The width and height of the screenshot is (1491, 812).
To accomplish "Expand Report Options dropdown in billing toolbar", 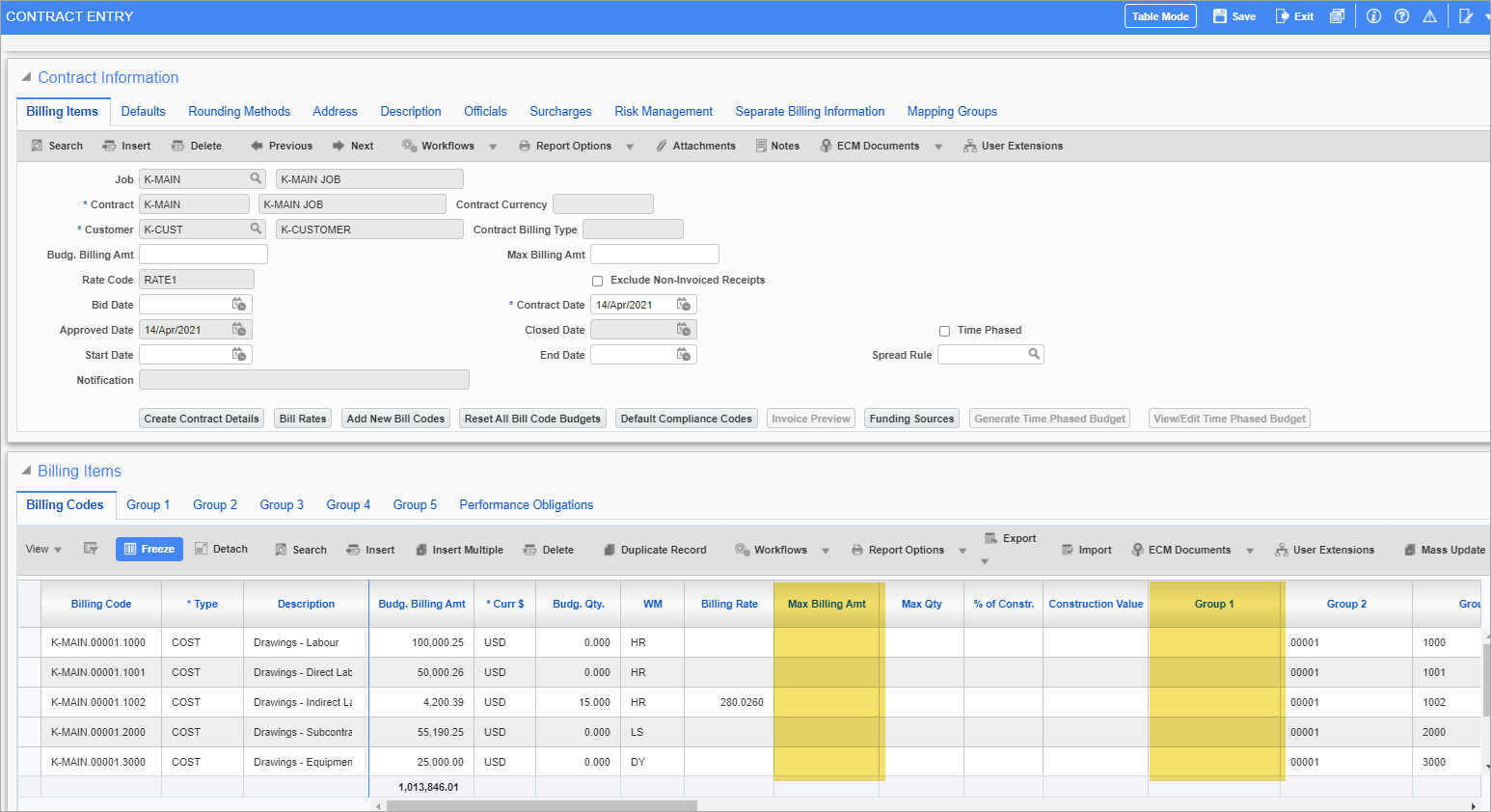I will click(962, 551).
